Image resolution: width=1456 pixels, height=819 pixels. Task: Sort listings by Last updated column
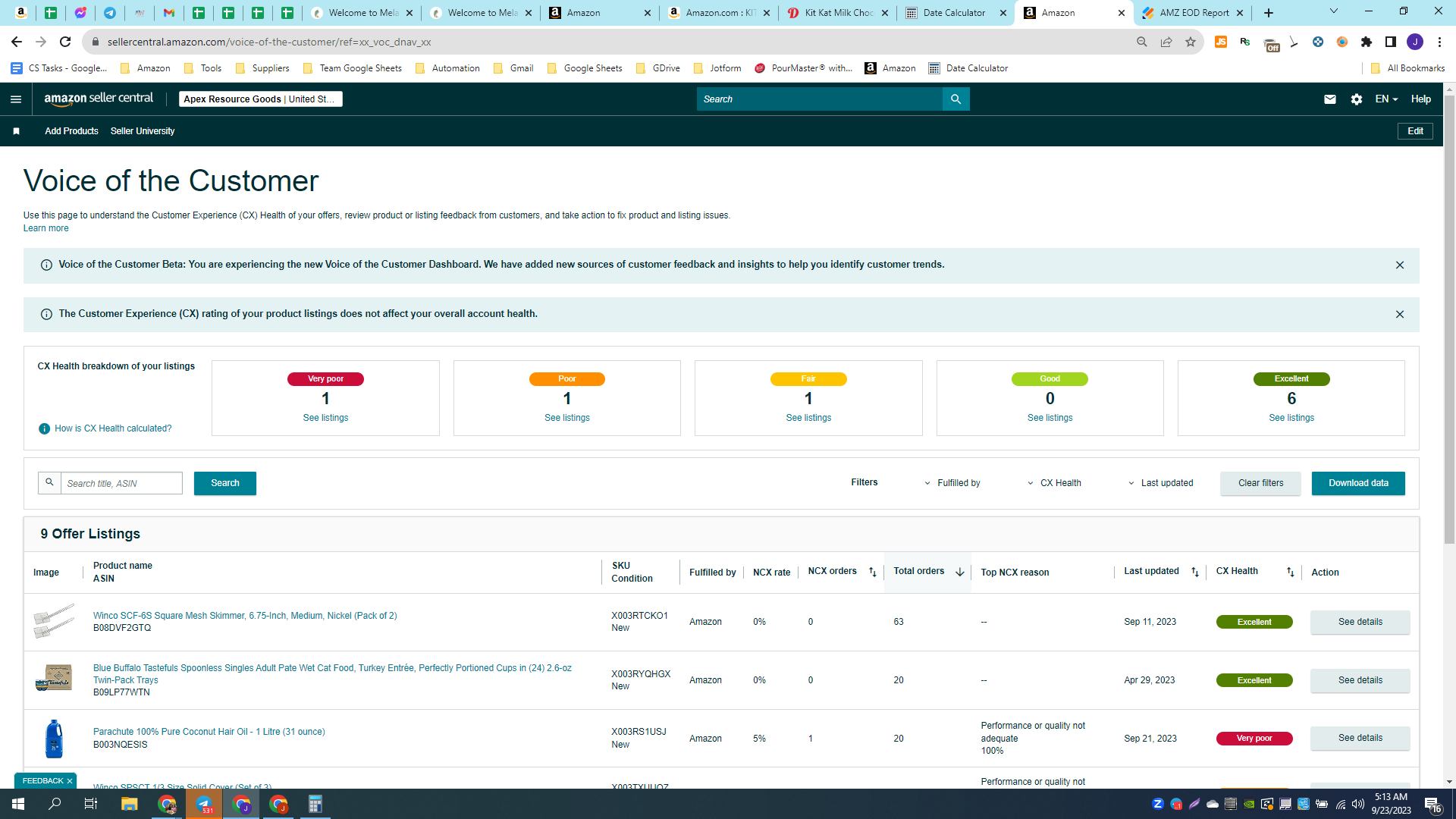coord(1195,573)
